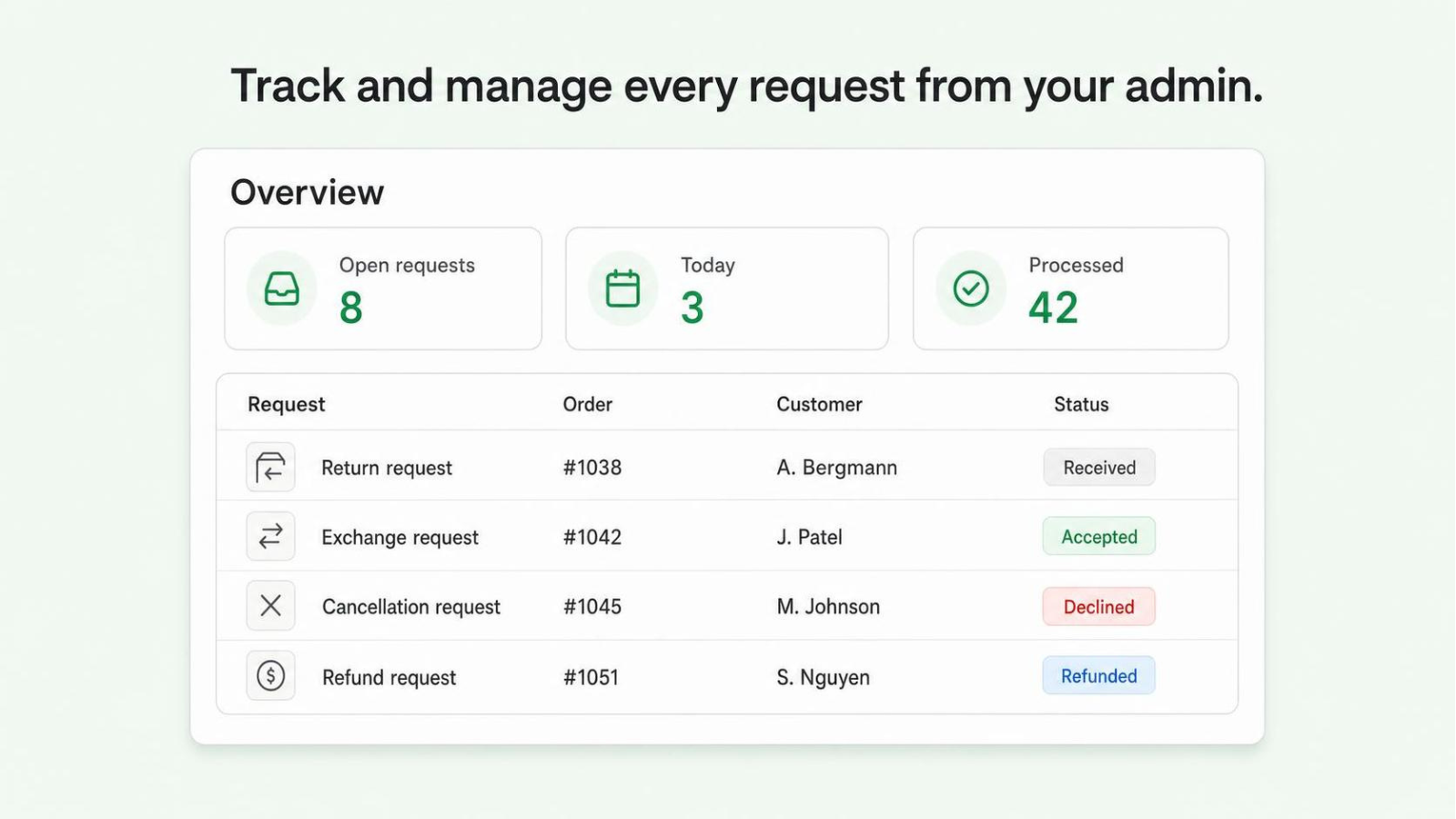Click the Request column header
Viewport: 1456px width, 819px height.
coord(286,404)
